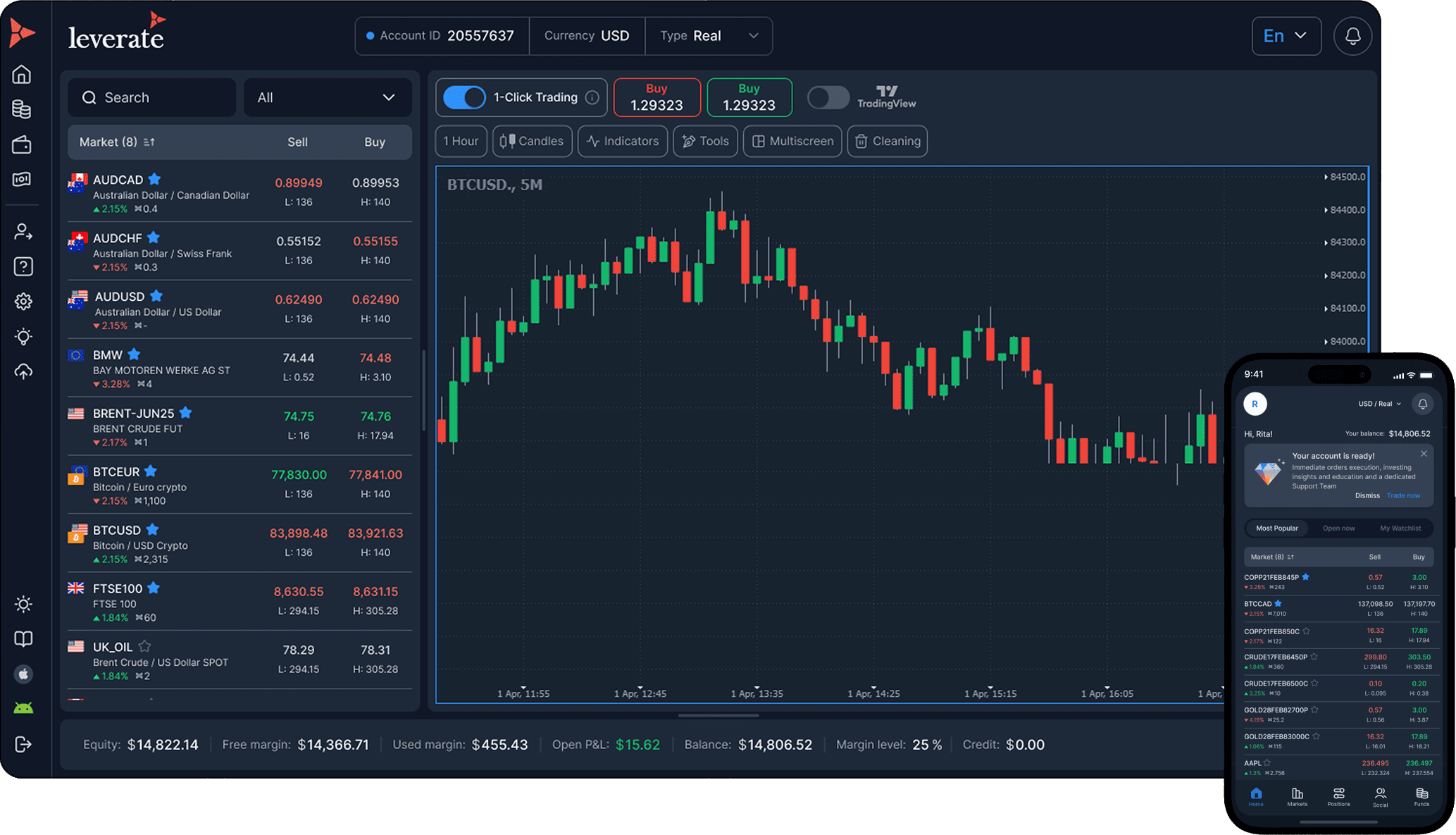This screenshot has width=1456, height=835.
Task: Open the Indicators menu
Action: coord(623,141)
